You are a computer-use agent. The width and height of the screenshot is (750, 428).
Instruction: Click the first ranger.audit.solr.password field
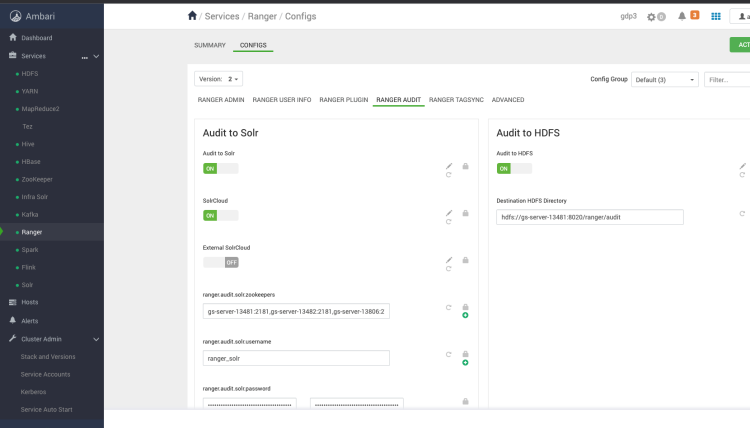pos(250,403)
